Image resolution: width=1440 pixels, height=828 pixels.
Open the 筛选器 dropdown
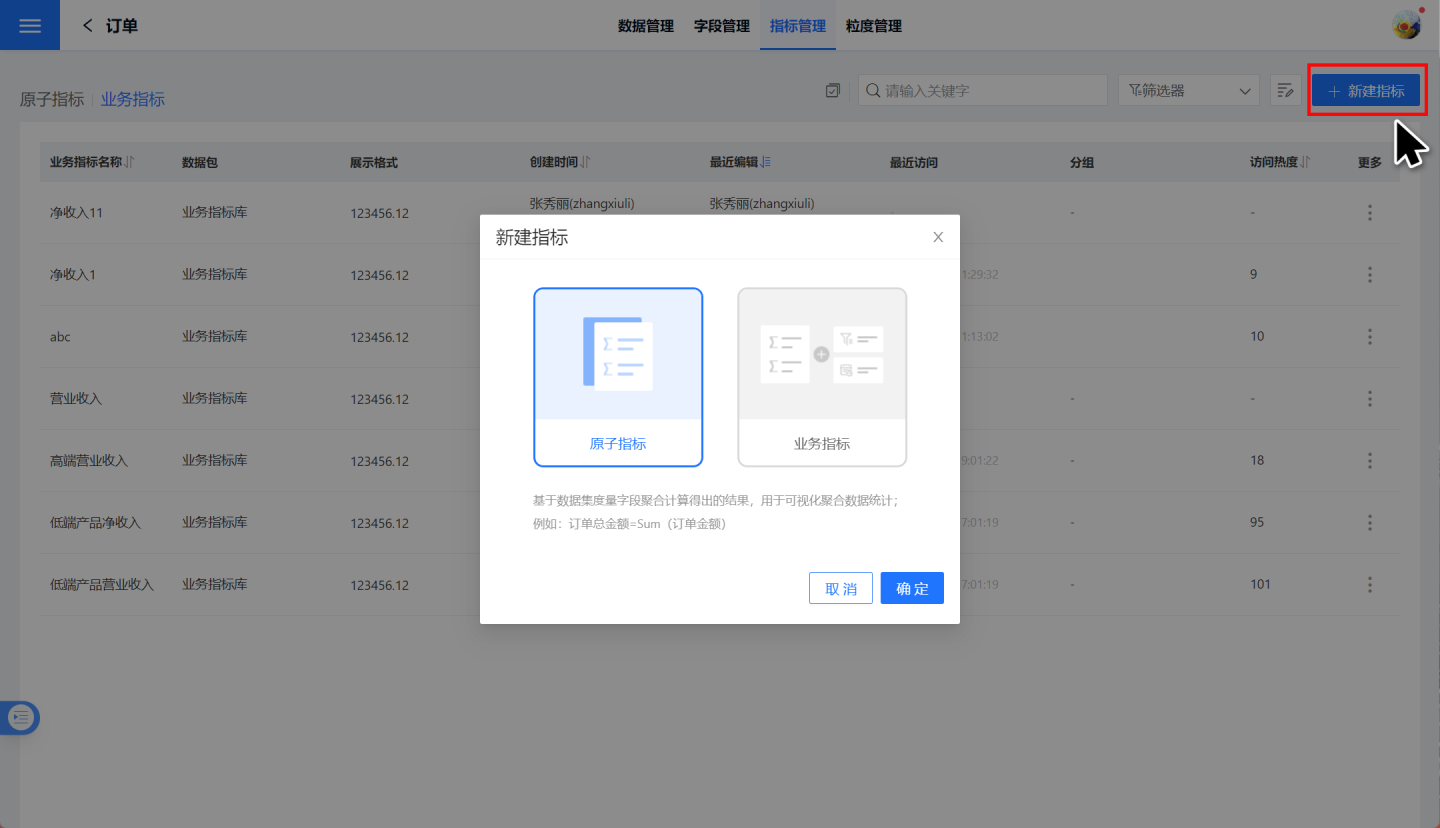(1189, 91)
